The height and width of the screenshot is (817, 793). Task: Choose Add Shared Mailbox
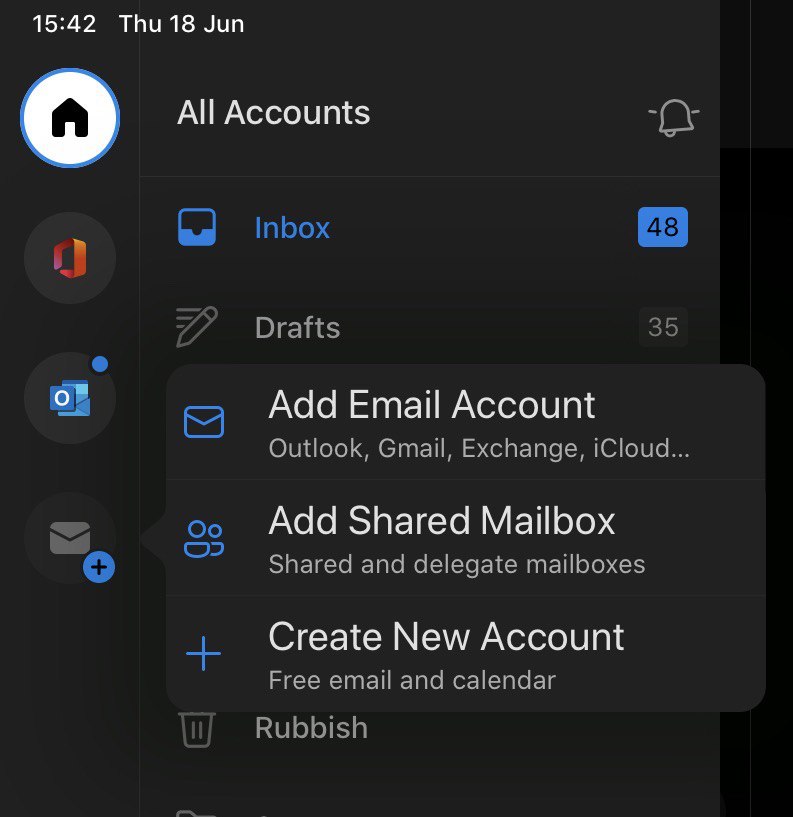[x=465, y=538]
